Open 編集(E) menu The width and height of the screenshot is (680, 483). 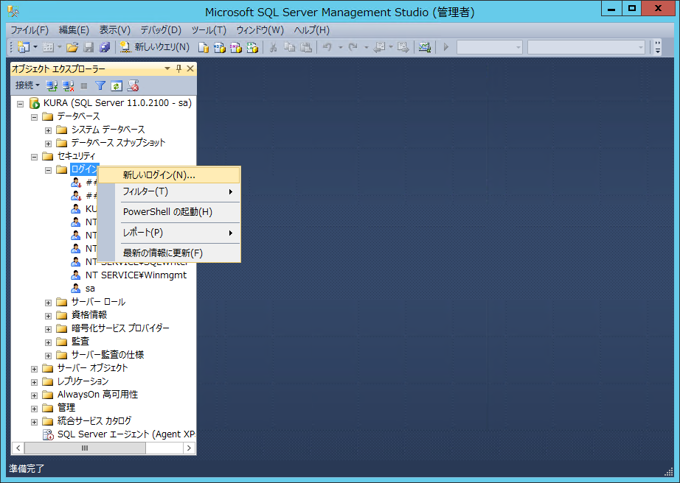[x=74, y=30]
